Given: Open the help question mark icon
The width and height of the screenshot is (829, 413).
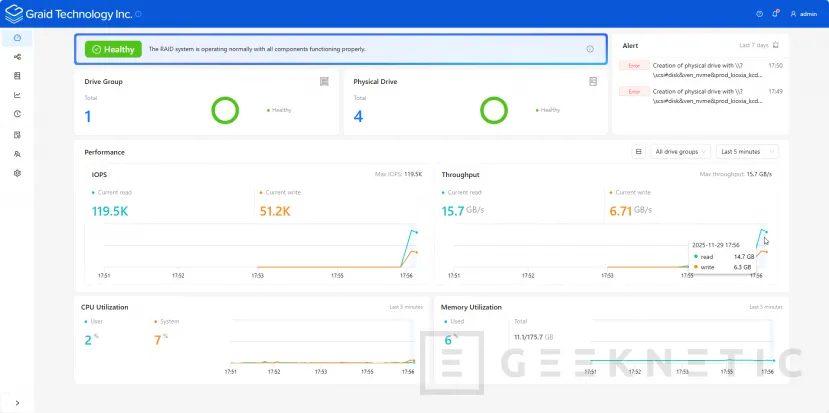Looking at the screenshot, I should [759, 14].
